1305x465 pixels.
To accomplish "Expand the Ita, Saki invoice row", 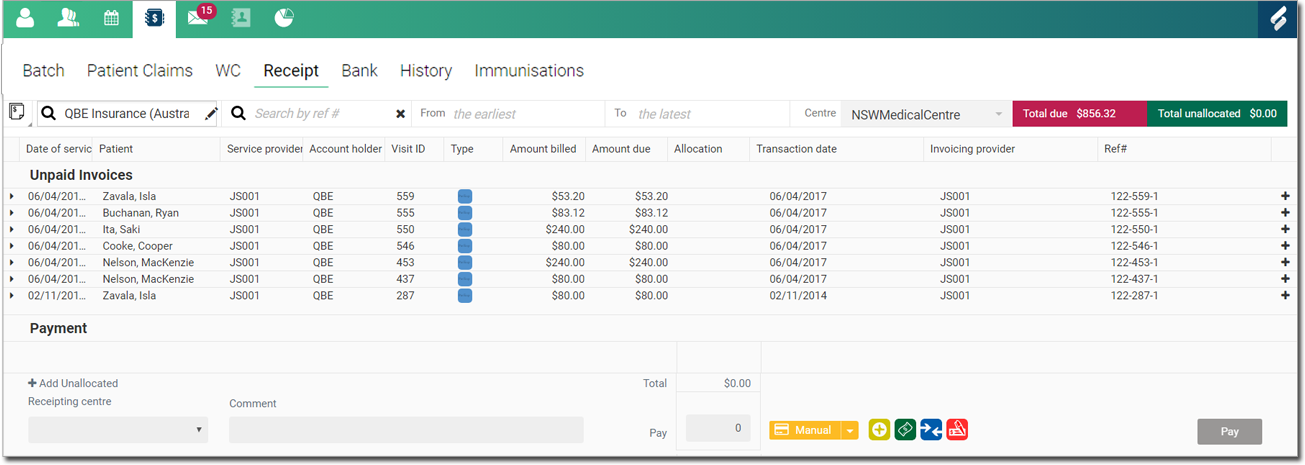I will [x=12, y=230].
